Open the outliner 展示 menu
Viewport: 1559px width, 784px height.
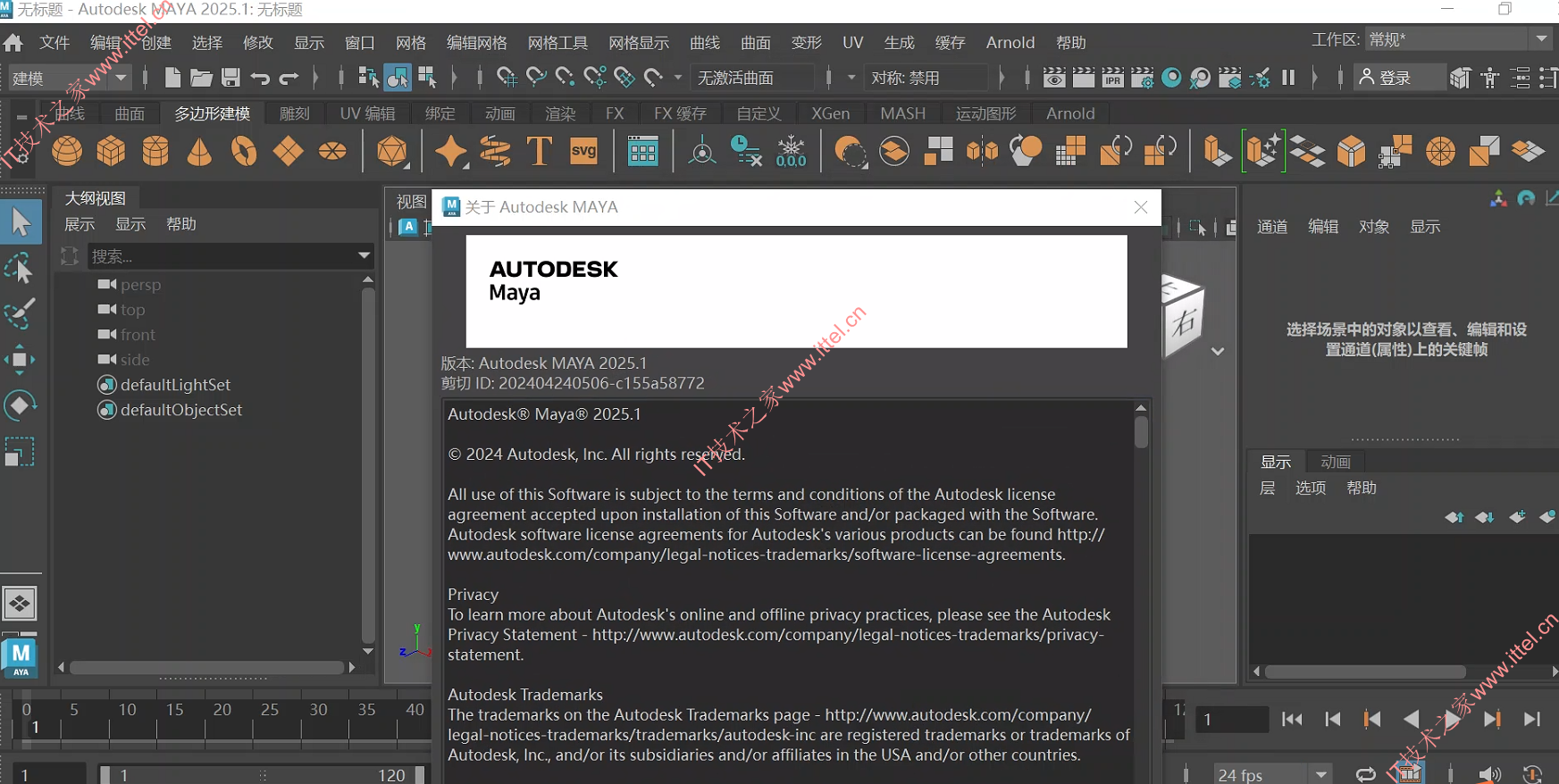pyautogui.click(x=80, y=224)
